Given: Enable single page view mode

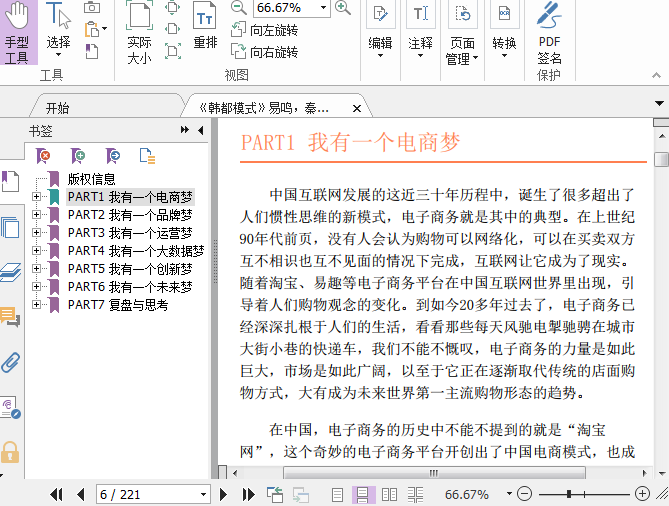Looking at the screenshot, I should point(337,494).
